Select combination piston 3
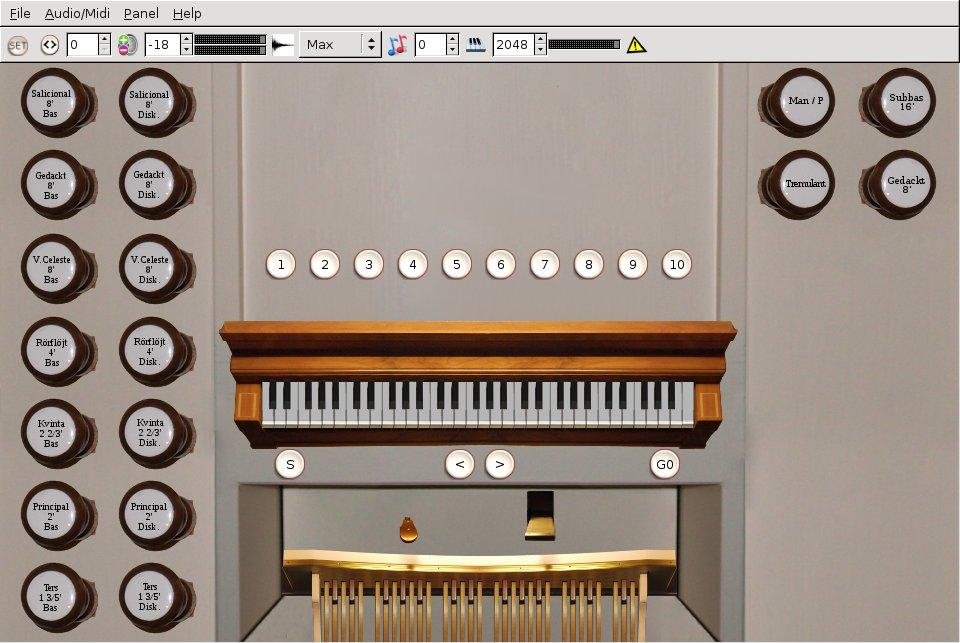Viewport: 960px width, 643px height. [x=369, y=265]
